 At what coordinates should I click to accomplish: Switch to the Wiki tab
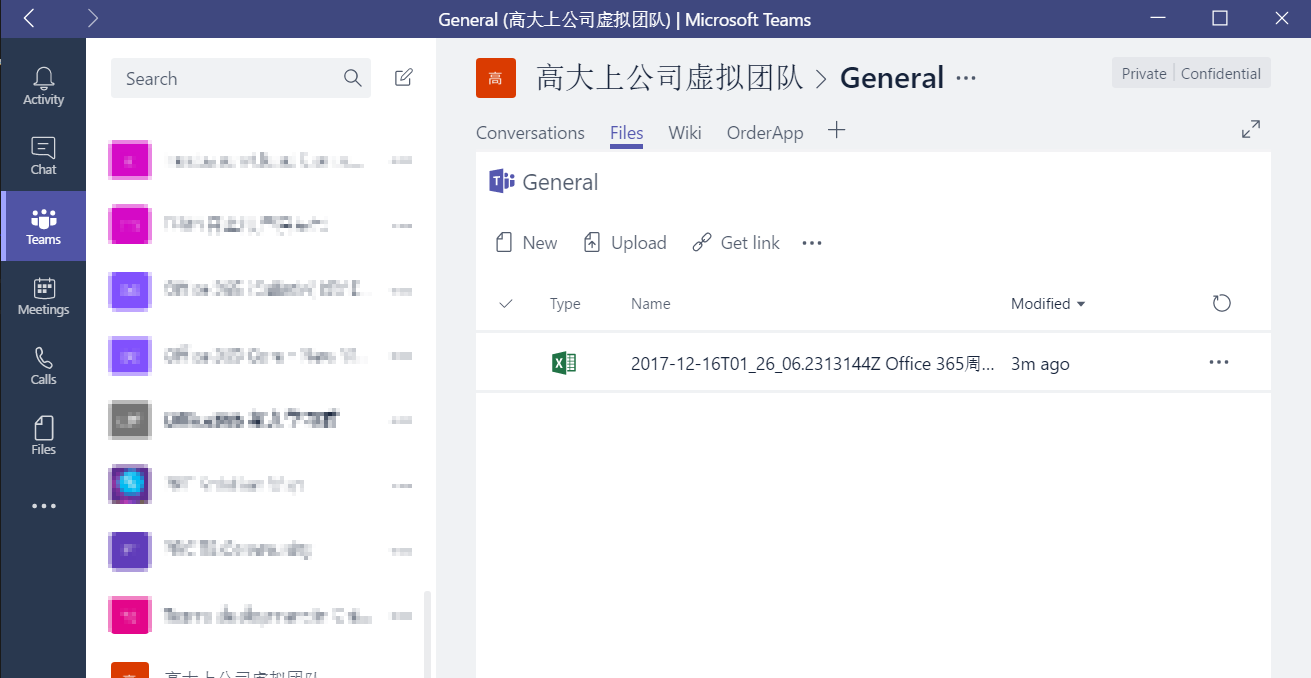(685, 133)
